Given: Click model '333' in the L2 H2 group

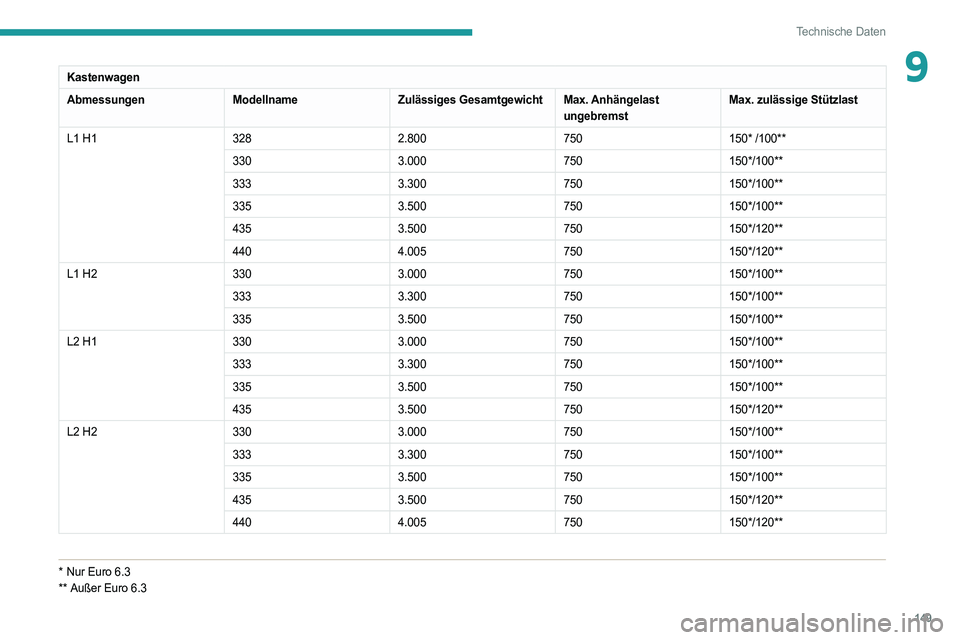Looking at the screenshot, I should [242, 454].
